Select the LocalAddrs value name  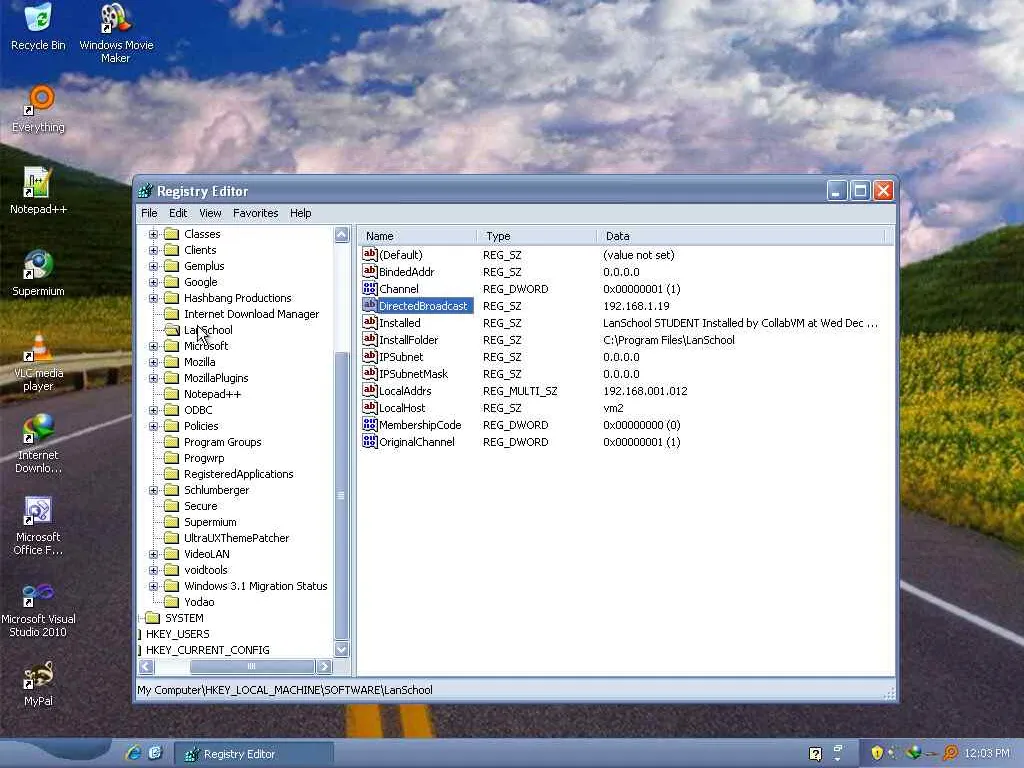click(x=405, y=391)
